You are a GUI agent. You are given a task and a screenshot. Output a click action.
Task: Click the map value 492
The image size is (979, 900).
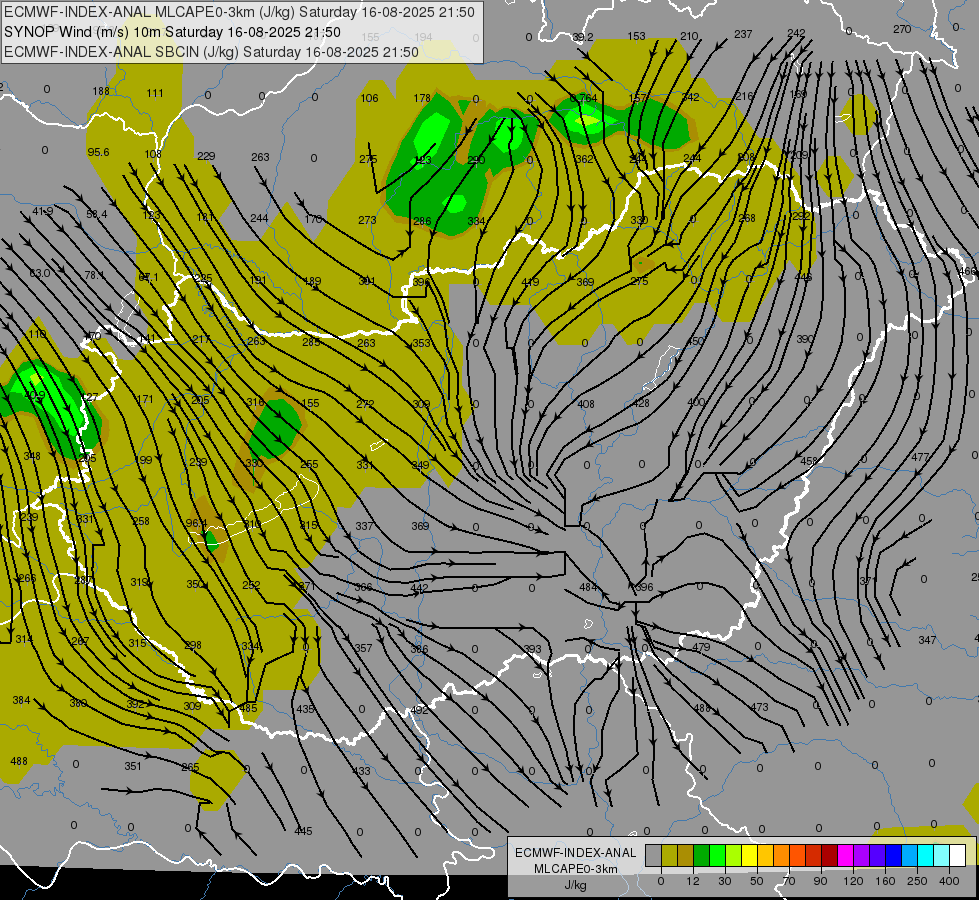tap(420, 710)
